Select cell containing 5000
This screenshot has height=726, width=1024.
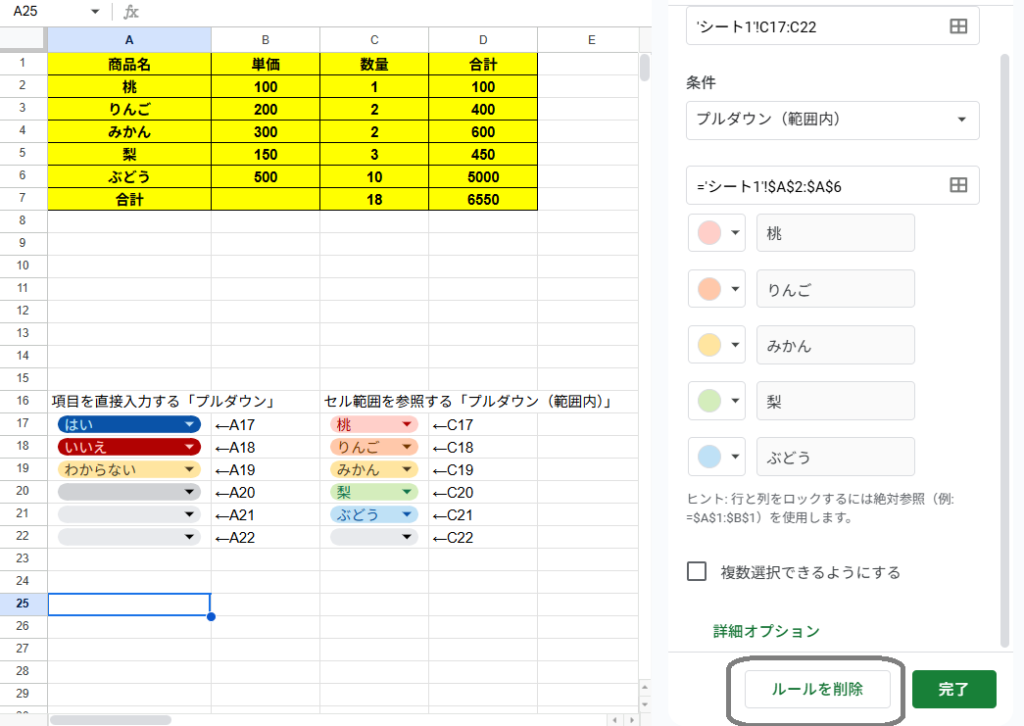click(483, 177)
